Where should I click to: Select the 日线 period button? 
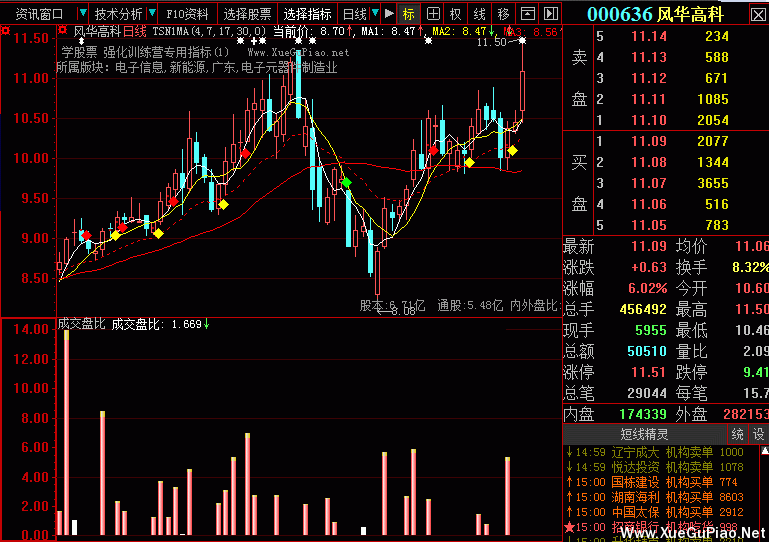355,14
